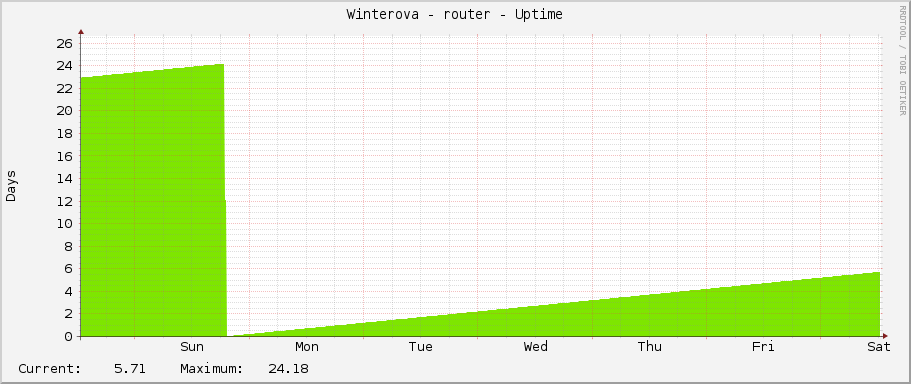Click the 'Sat' x-axis label
Viewport: 911px width, 384px height.
pos(879,347)
